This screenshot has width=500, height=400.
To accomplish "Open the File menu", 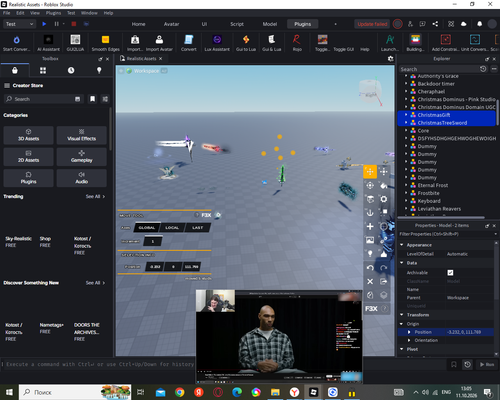I will pos(7,13).
